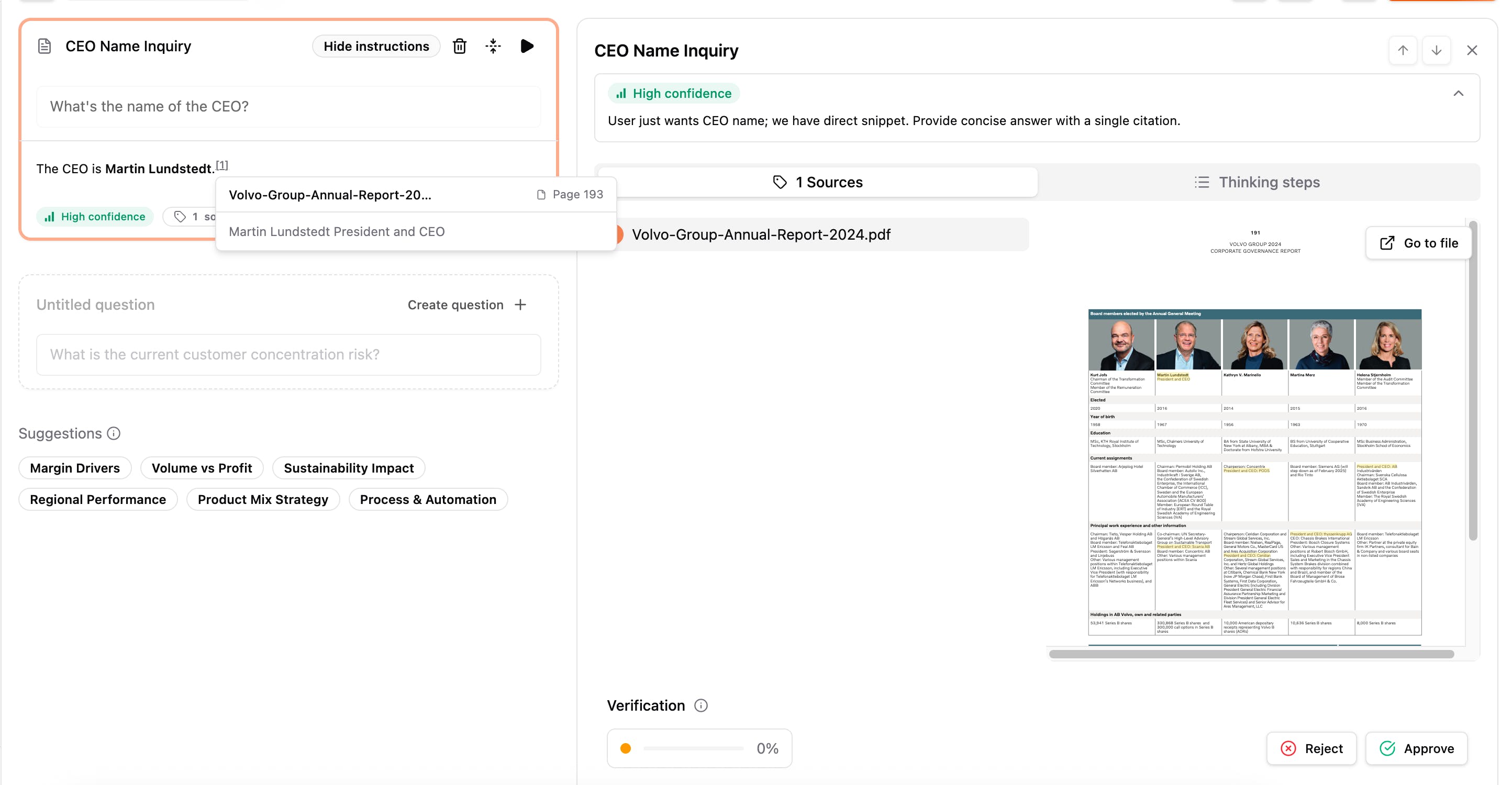Collapse the High confidence explanation chevron
Viewport: 1512px width, 785px height.
click(1458, 94)
